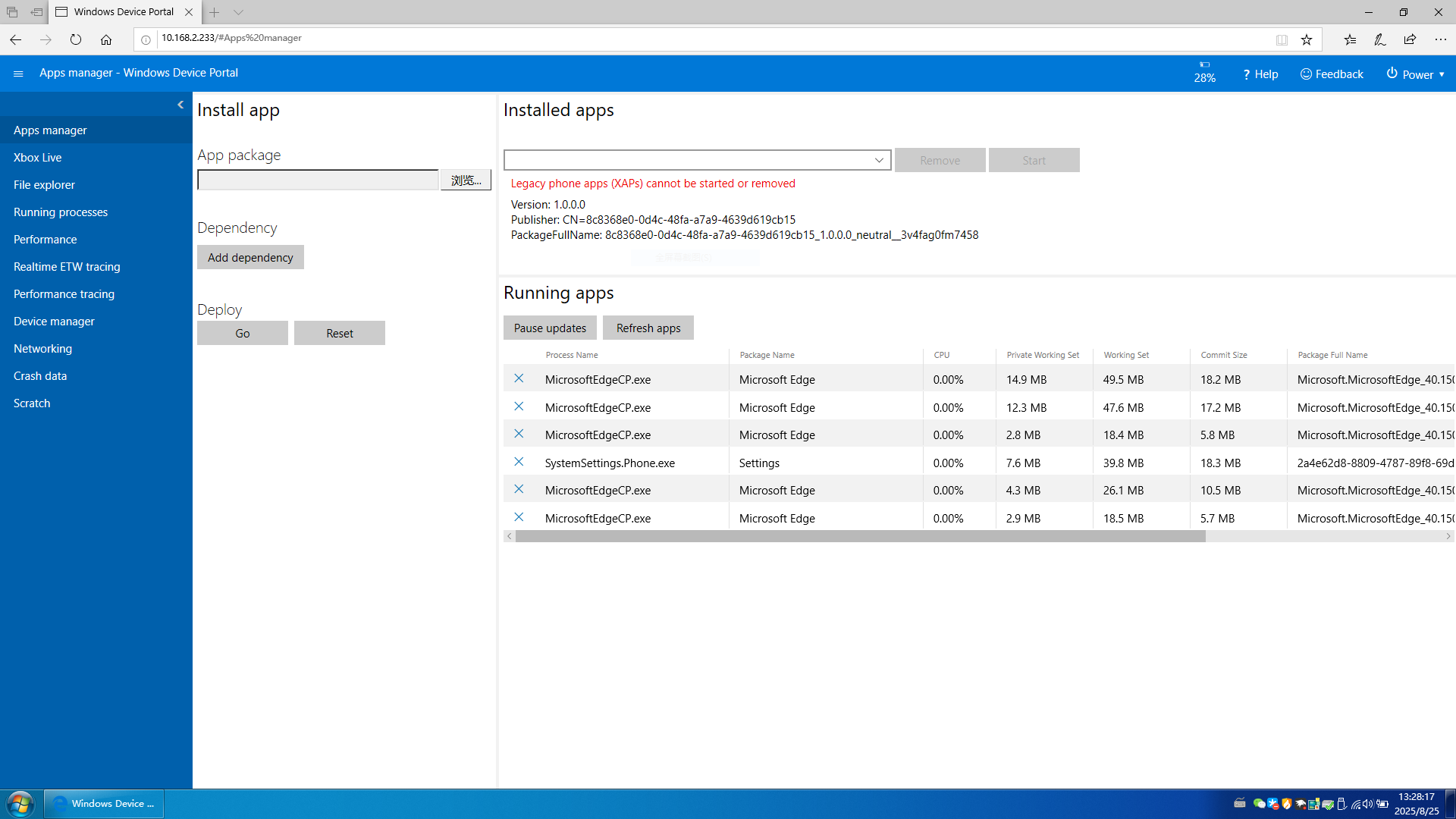Viewport: 1456px width, 819px height.
Task: Click the CPU column header
Action: [x=942, y=355]
